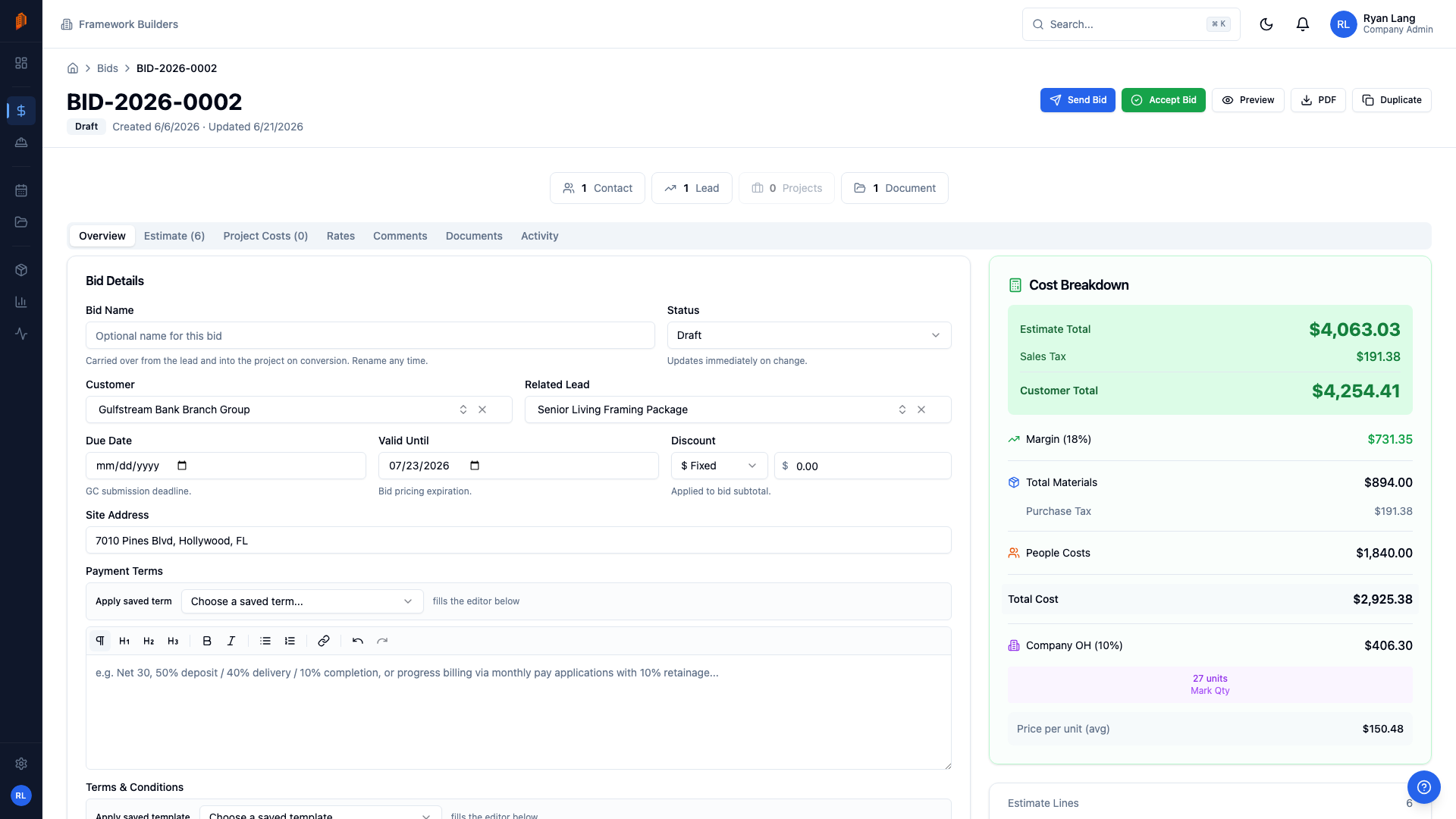Viewport: 1456px width, 819px height.
Task: Insert bulleted list in editor
Action: point(265,641)
